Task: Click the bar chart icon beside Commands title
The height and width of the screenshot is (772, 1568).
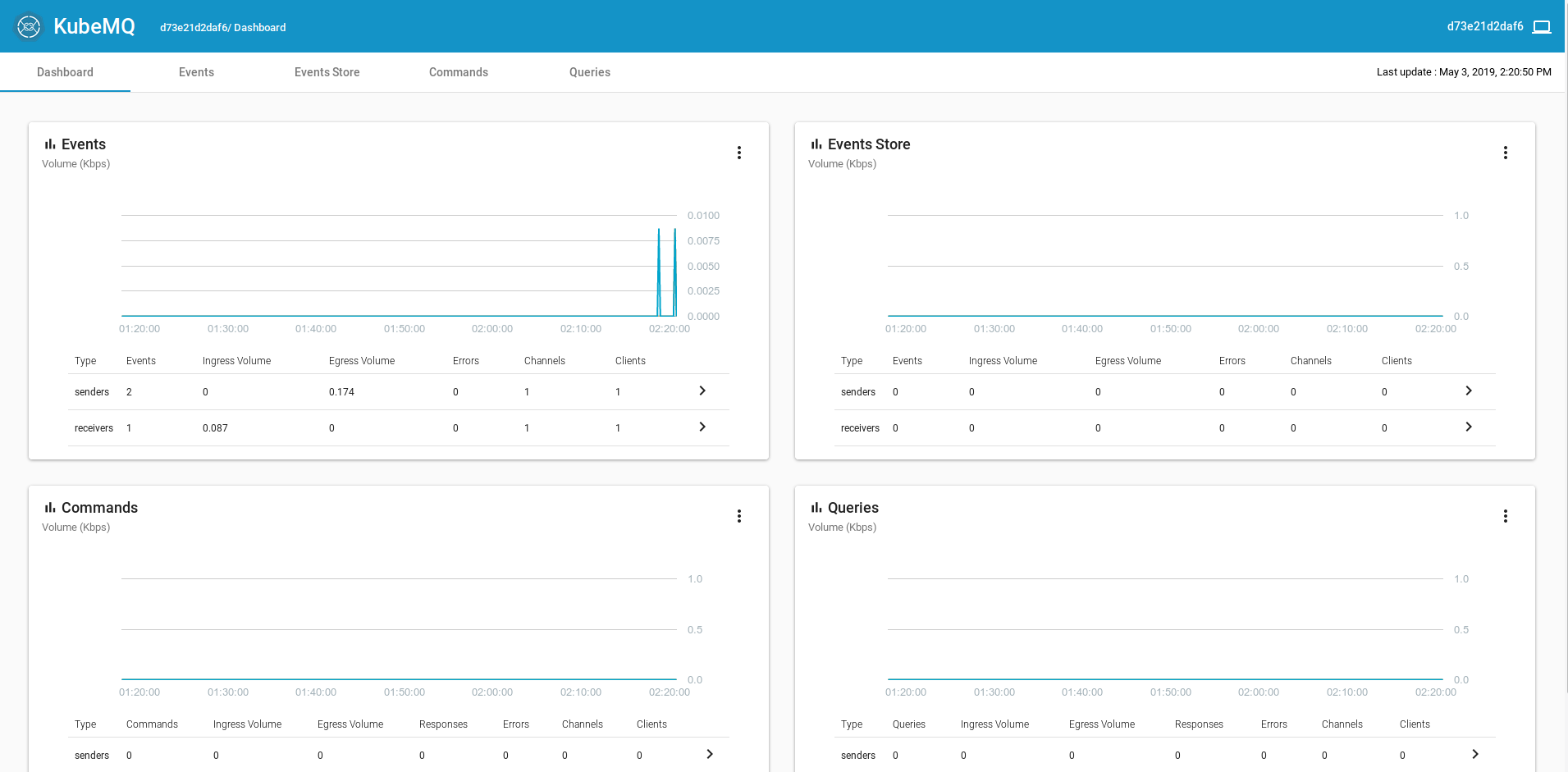Action: 49,507
